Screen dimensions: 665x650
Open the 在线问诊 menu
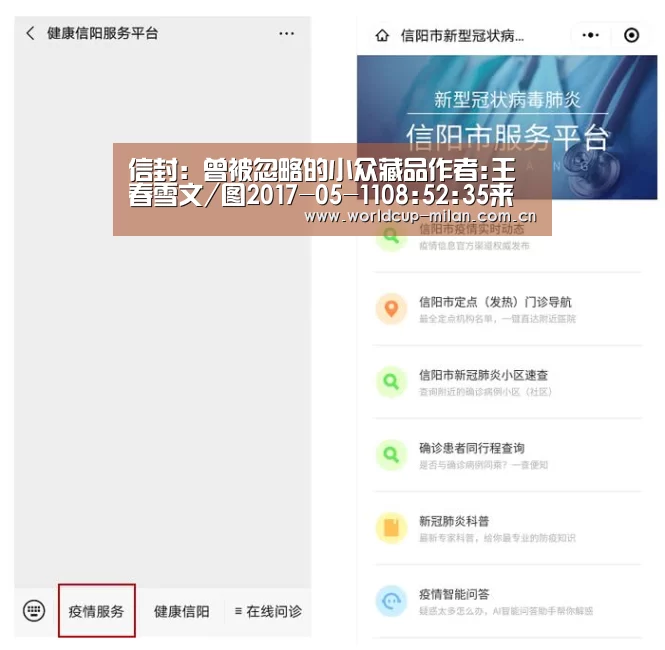coord(268,611)
